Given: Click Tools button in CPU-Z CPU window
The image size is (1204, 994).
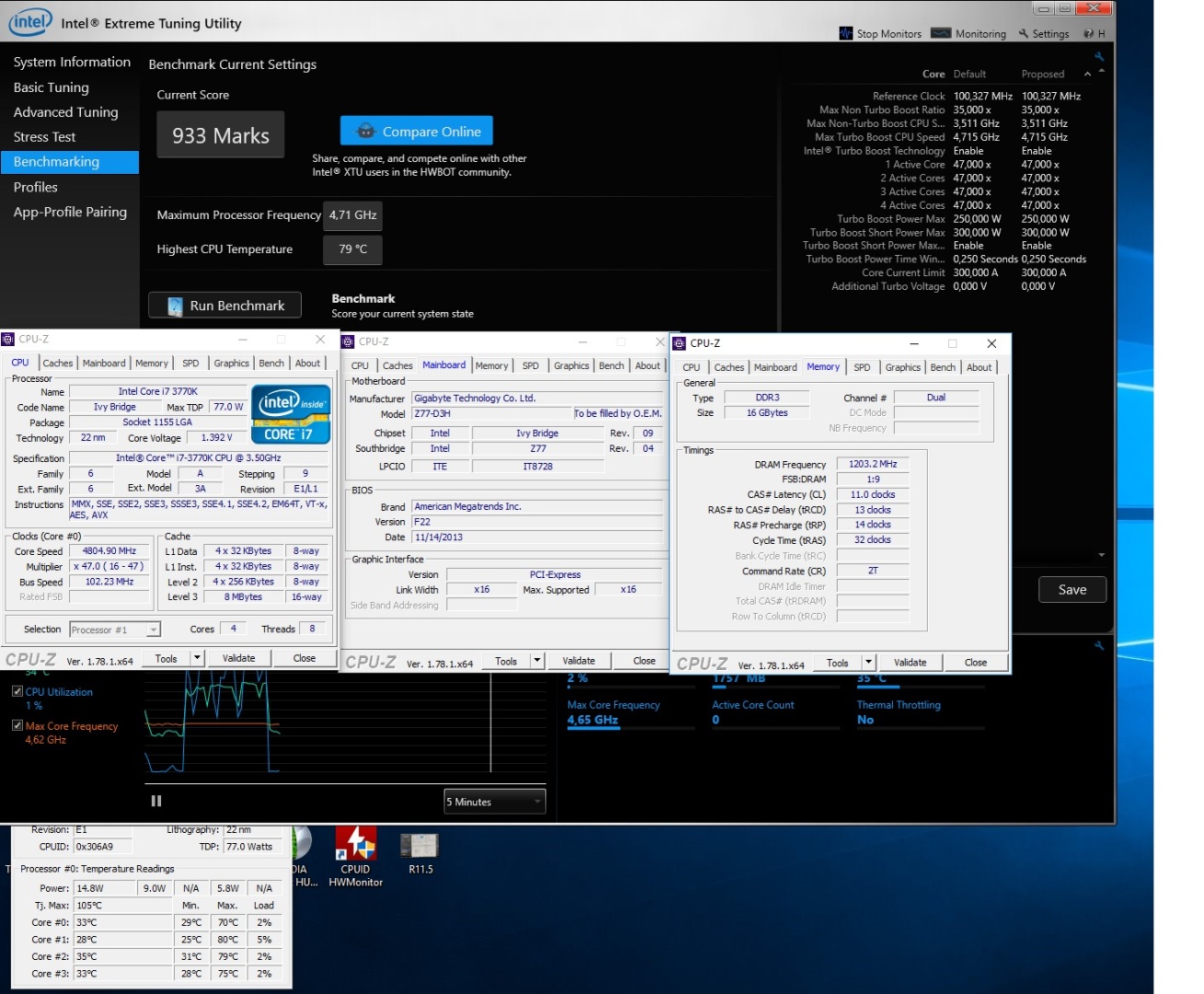Looking at the screenshot, I should click(167, 658).
